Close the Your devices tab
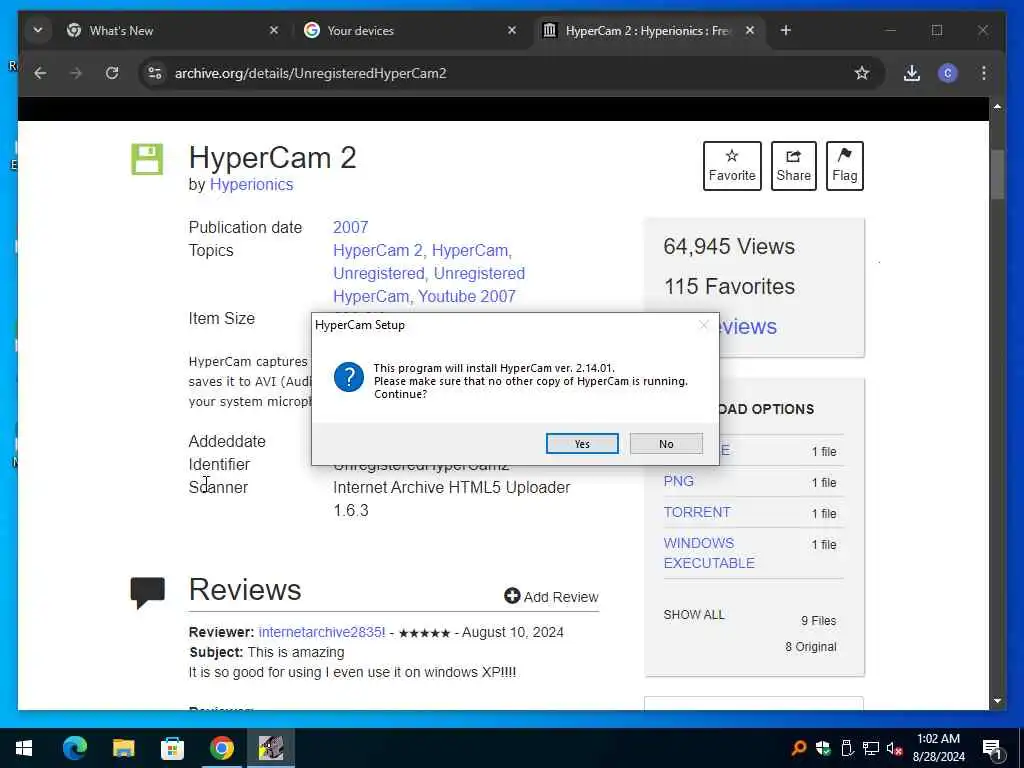This screenshot has width=1024, height=768. (512, 30)
